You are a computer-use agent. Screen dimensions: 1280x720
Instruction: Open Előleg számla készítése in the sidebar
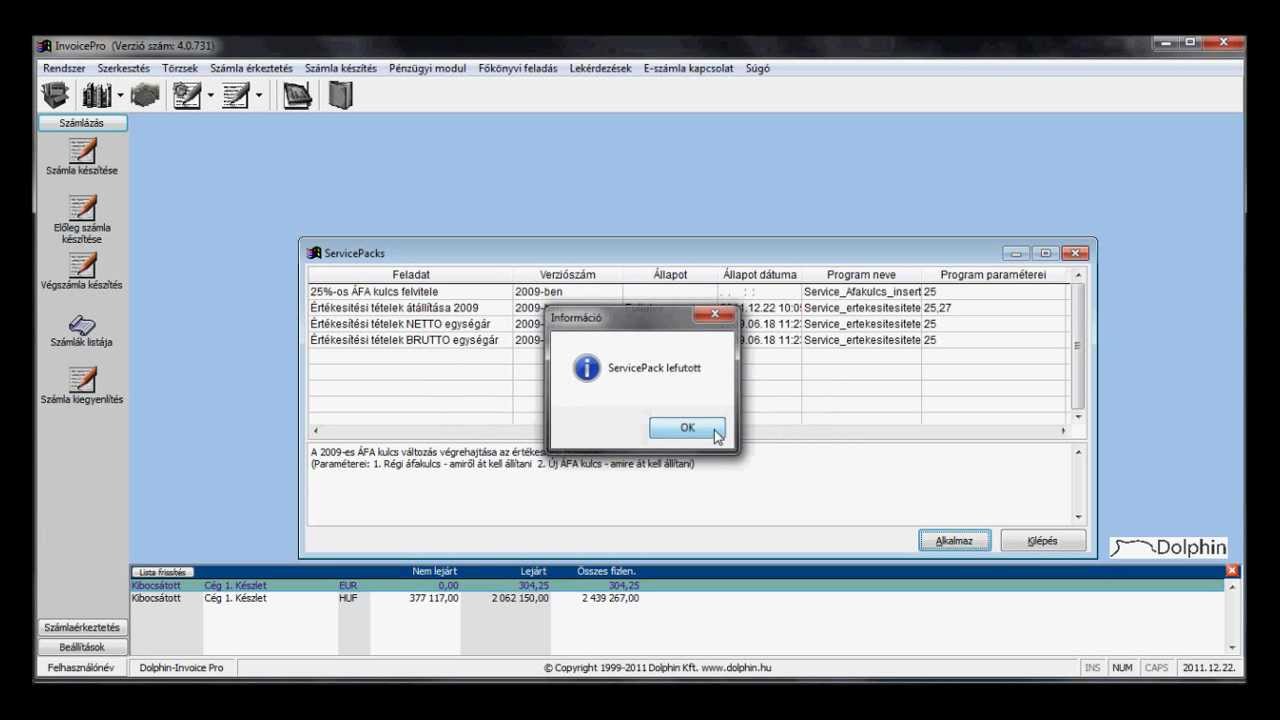pos(82,220)
